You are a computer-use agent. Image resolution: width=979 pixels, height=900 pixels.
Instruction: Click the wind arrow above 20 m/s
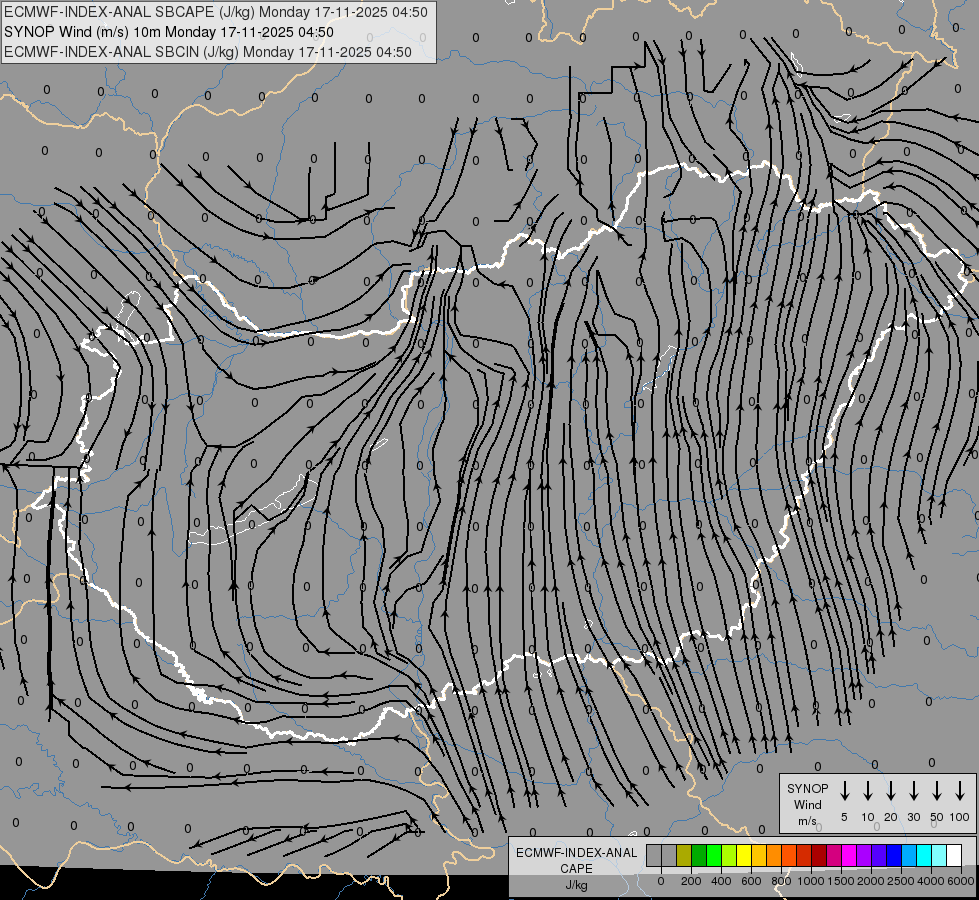point(890,790)
